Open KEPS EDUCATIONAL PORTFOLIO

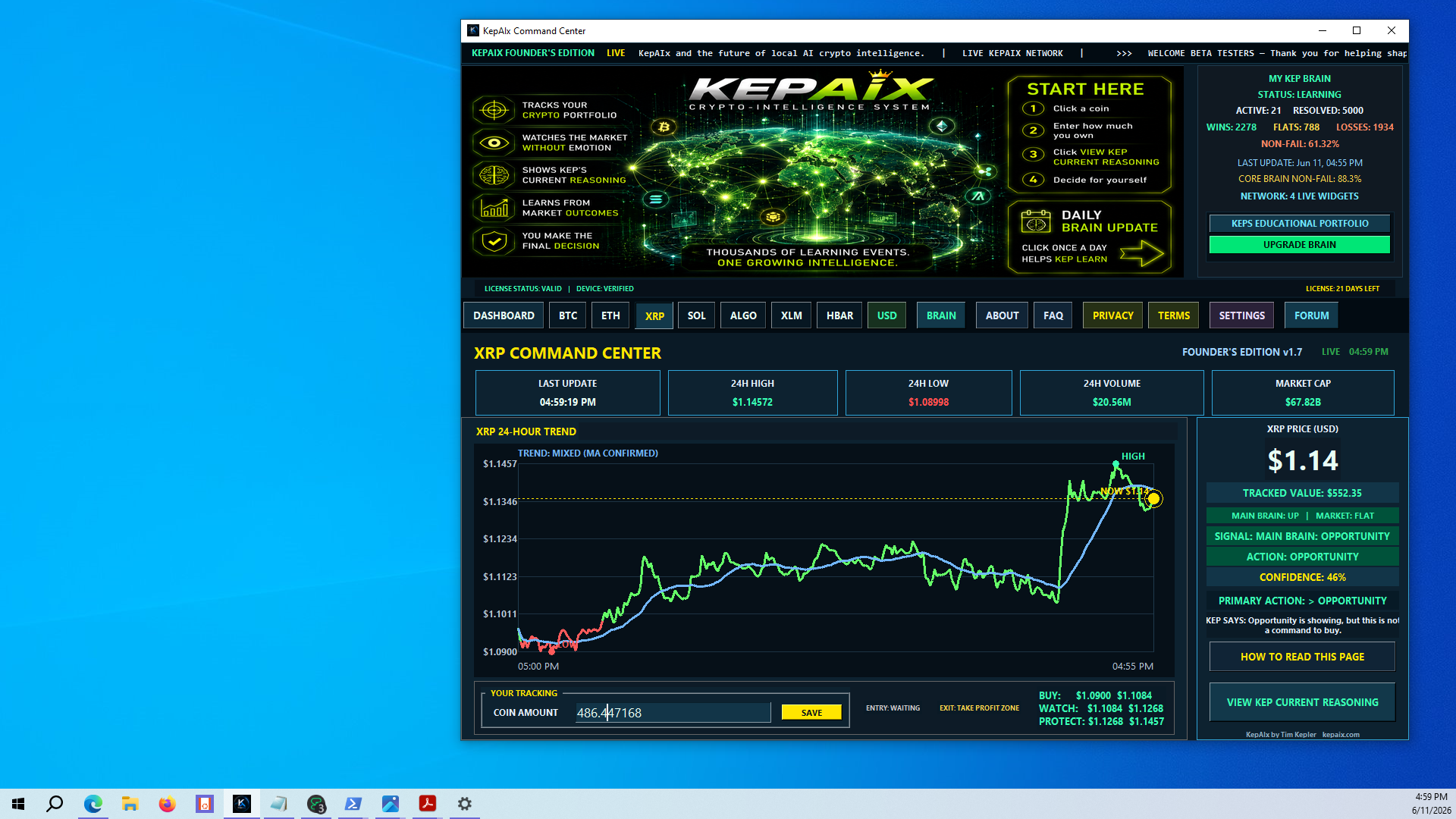(x=1299, y=224)
